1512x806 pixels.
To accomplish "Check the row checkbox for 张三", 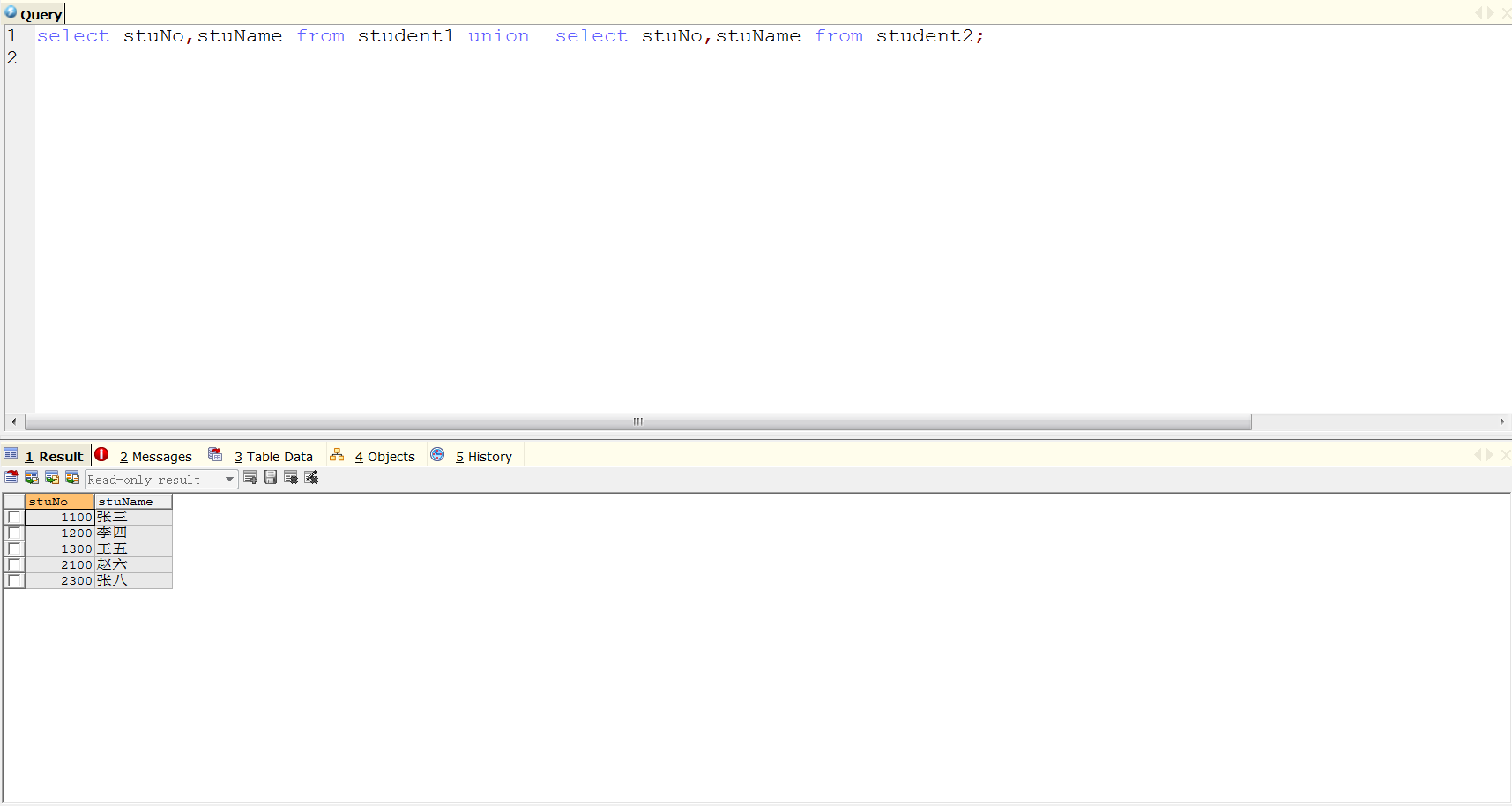I will (14, 517).
